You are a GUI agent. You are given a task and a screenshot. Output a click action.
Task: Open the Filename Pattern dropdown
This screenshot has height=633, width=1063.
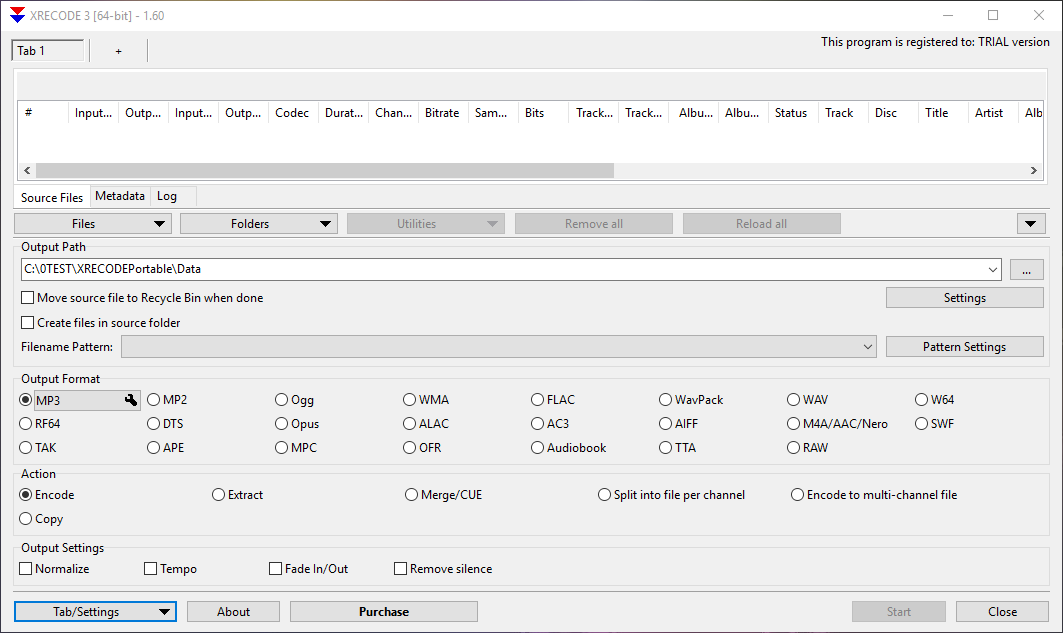tap(868, 347)
